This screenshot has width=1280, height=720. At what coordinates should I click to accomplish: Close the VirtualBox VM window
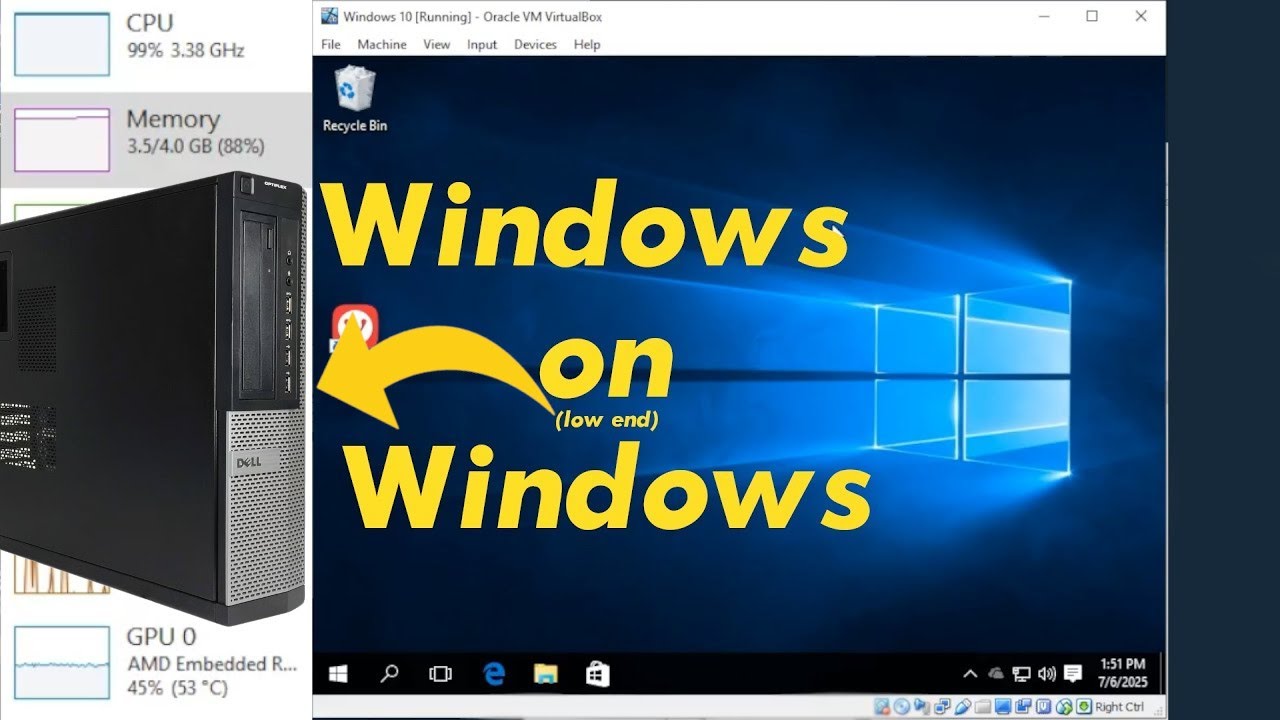click(x=1141, y=16)
